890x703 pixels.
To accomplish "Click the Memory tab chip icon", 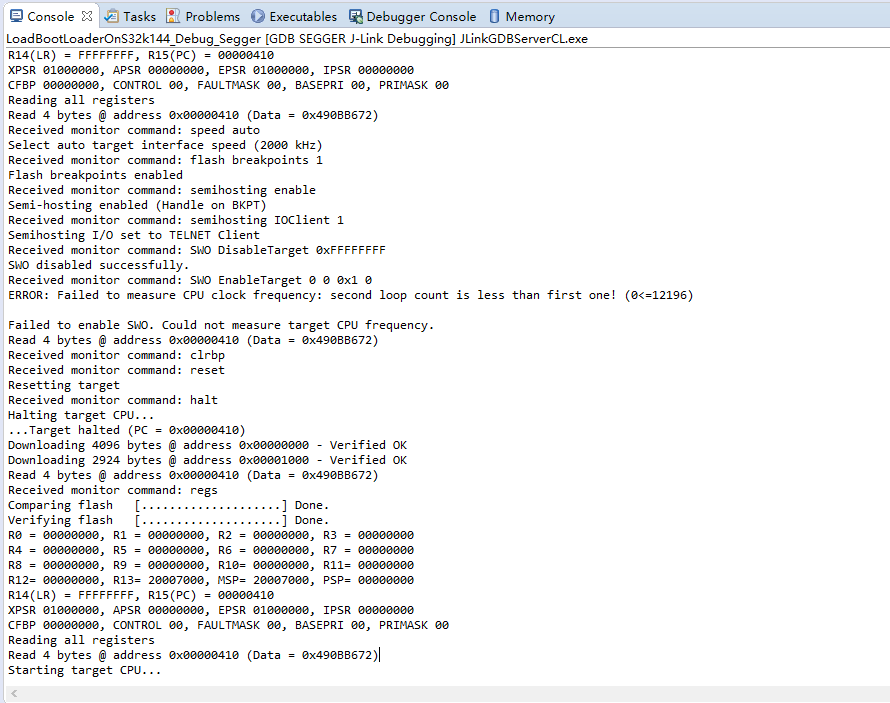I will point(494,16).
